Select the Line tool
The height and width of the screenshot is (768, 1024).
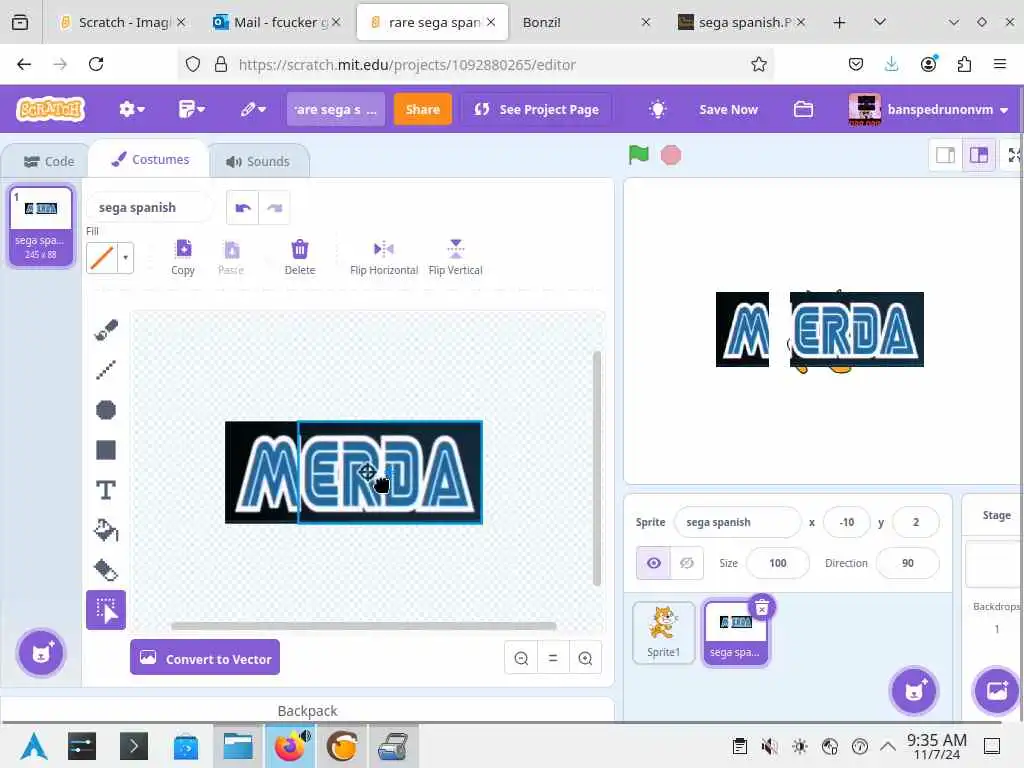[106, 370]
